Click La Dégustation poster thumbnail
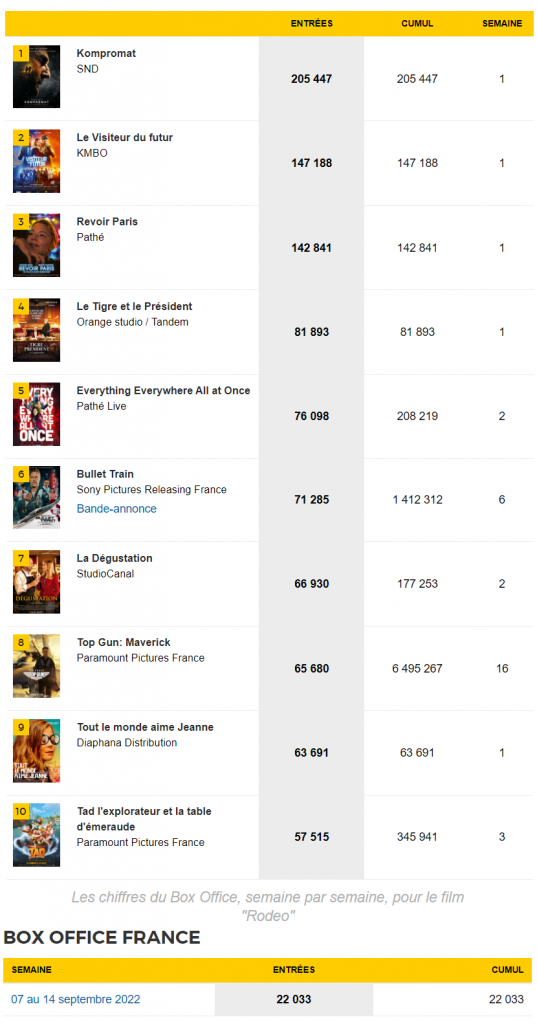The height and width of the screenshot is (1024, 537). 37,581
